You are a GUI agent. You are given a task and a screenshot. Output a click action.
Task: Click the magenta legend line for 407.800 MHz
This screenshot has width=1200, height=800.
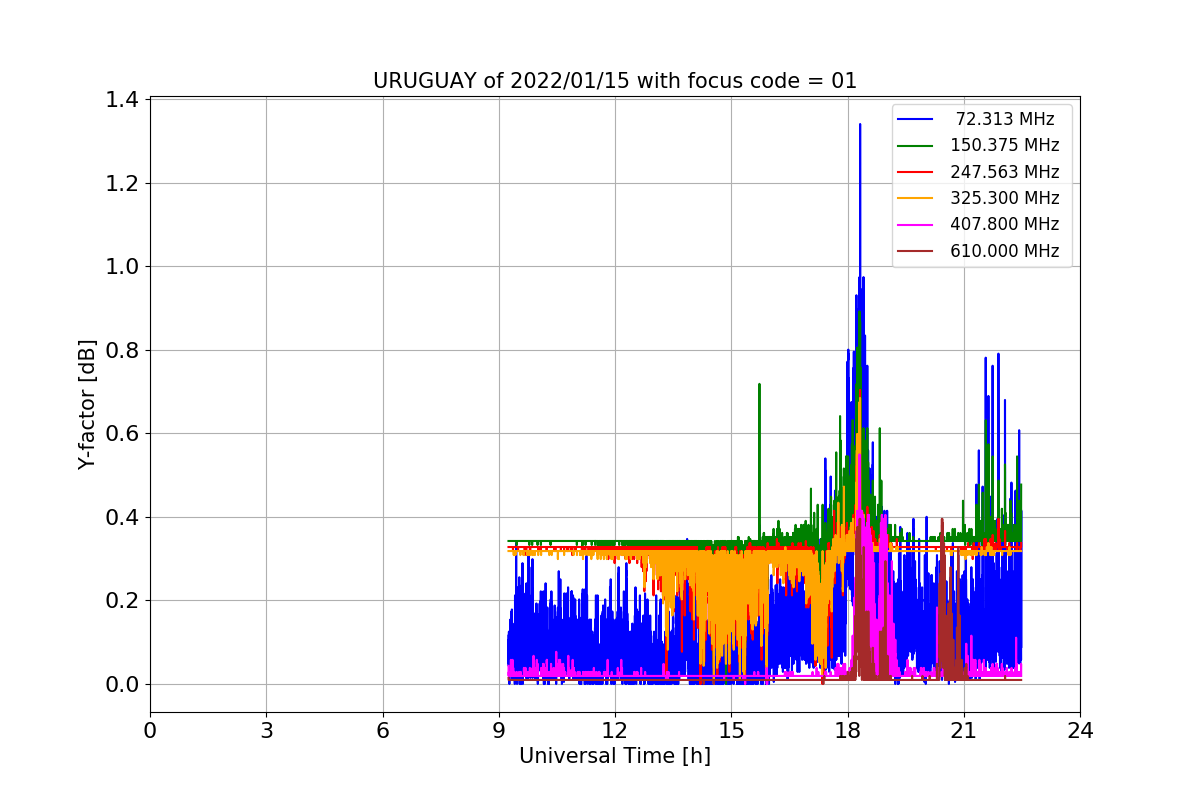pyautogui.click(x=916, y=225)
